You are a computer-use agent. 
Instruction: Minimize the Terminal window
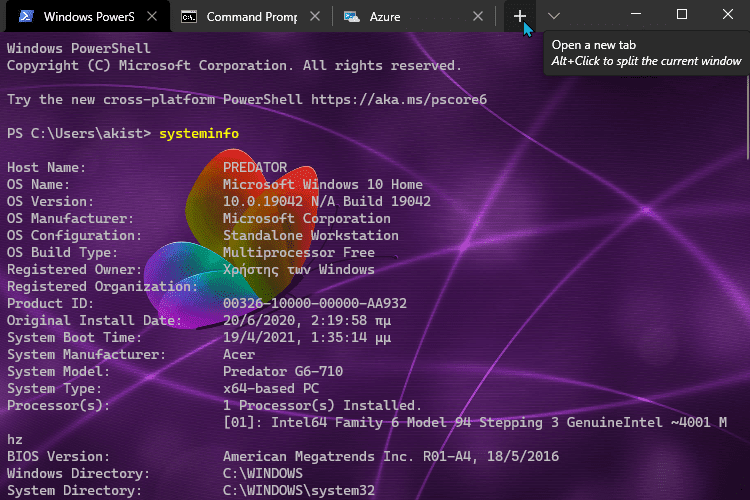coord(636,14)
